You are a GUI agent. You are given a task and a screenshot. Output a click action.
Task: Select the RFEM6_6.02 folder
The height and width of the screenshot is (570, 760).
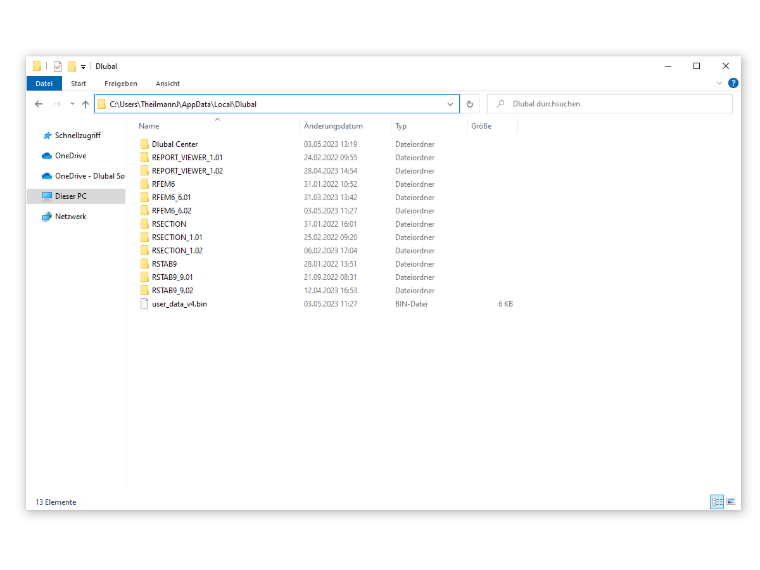(x=172, y=211)
